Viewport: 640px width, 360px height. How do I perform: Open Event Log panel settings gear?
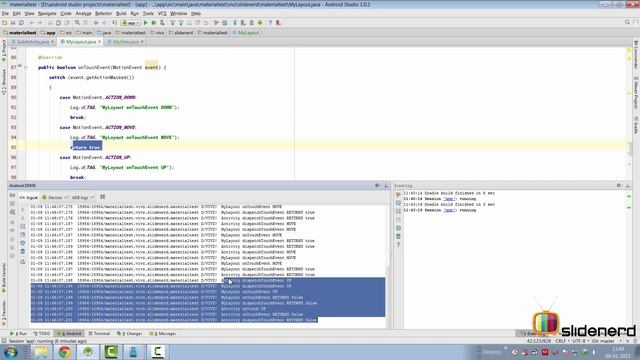coord(619,186)
